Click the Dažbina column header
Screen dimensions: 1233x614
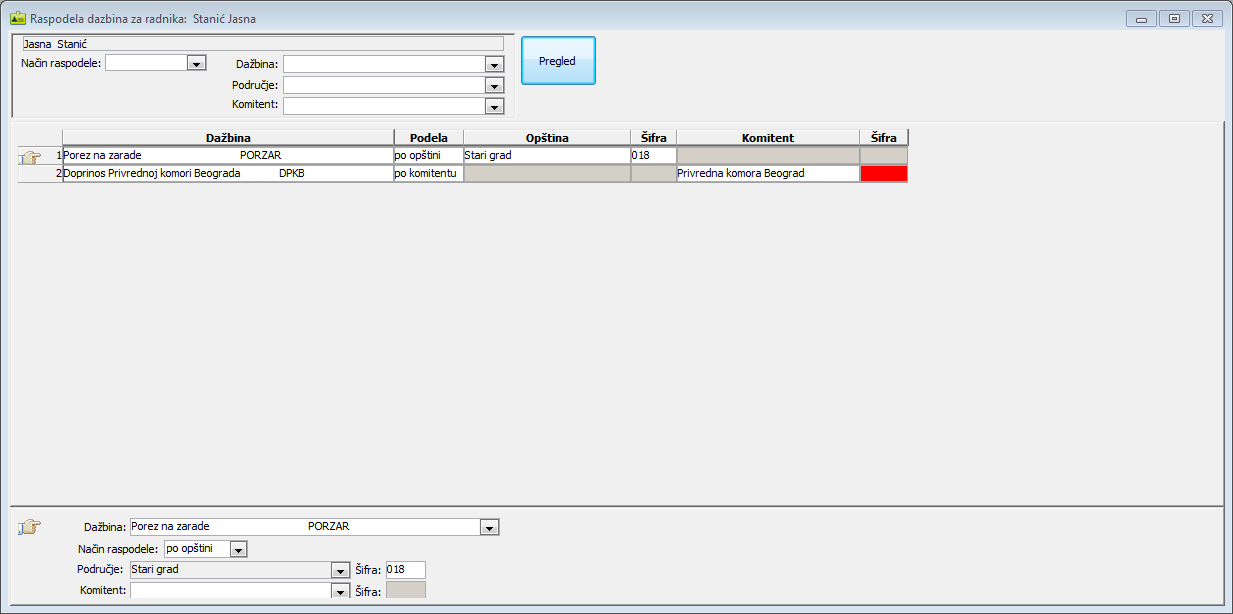228,138
